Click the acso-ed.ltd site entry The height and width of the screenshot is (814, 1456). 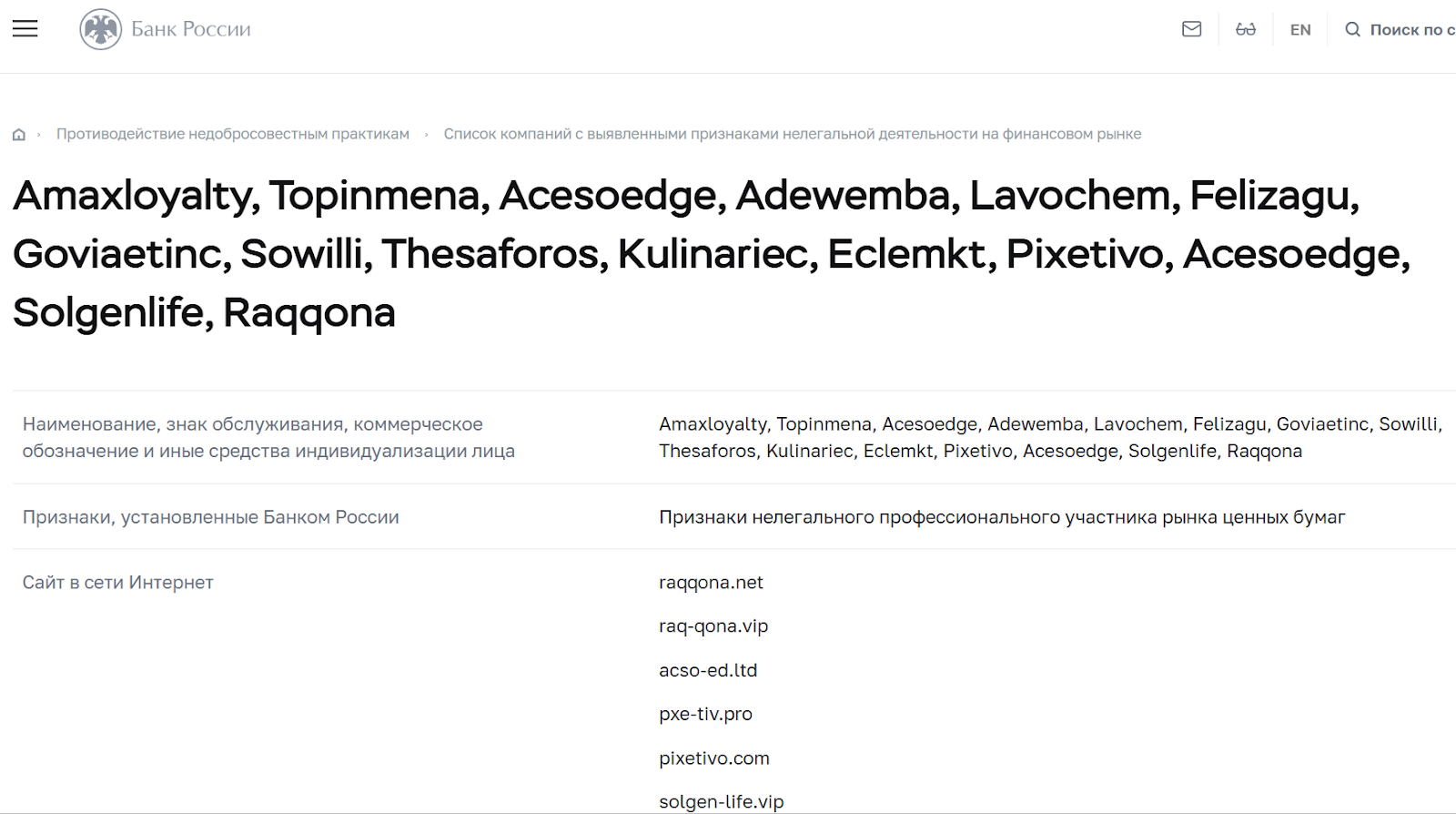708,670
